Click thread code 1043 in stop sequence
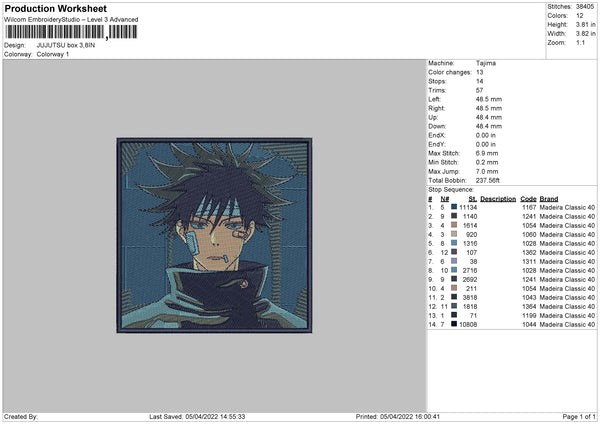Screen dimensions: 600x424 coord(529,298)
